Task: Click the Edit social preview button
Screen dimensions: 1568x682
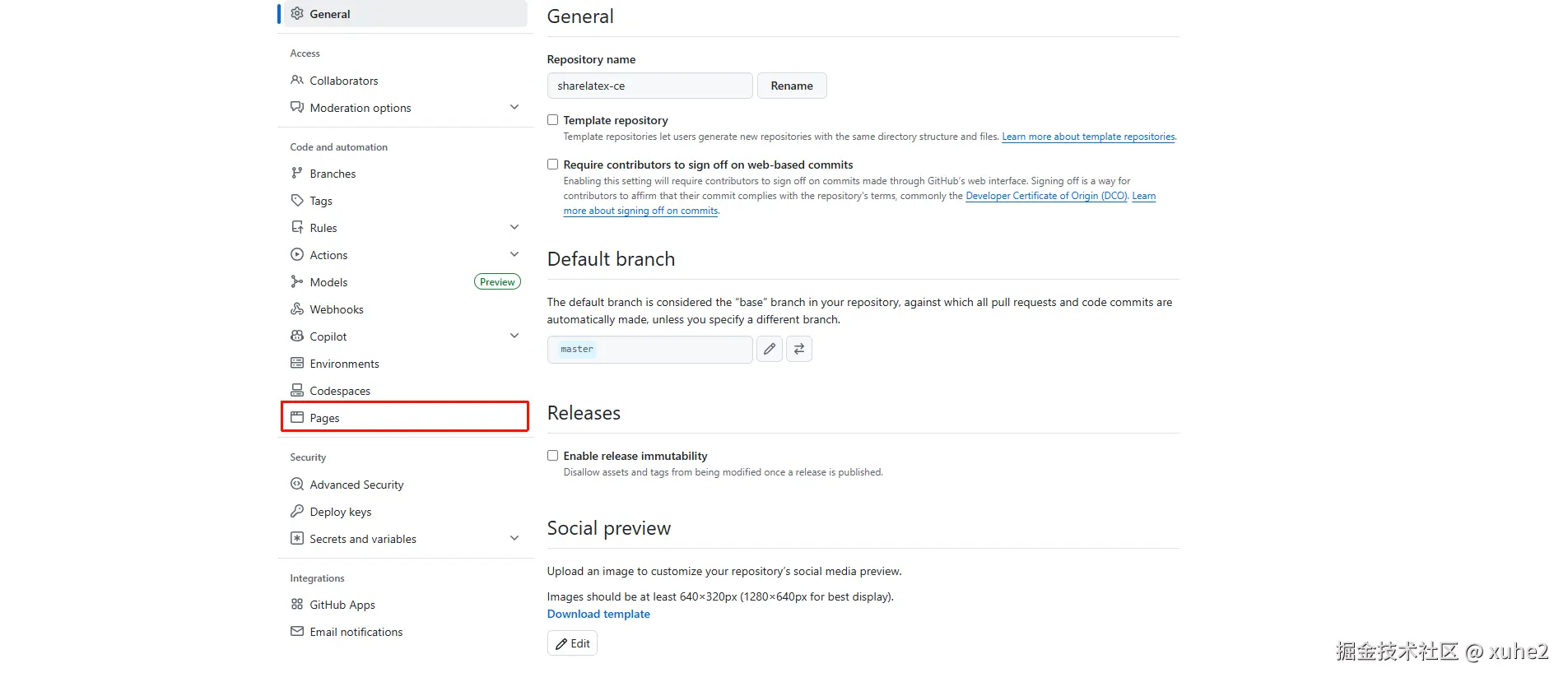Action: [x=572, y=643]
